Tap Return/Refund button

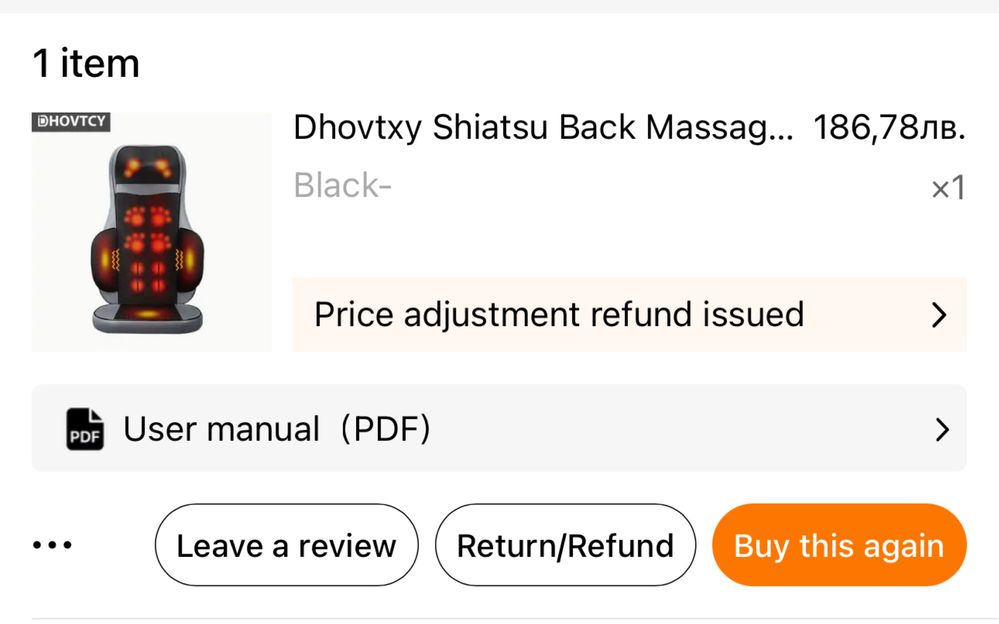(565, 546)
